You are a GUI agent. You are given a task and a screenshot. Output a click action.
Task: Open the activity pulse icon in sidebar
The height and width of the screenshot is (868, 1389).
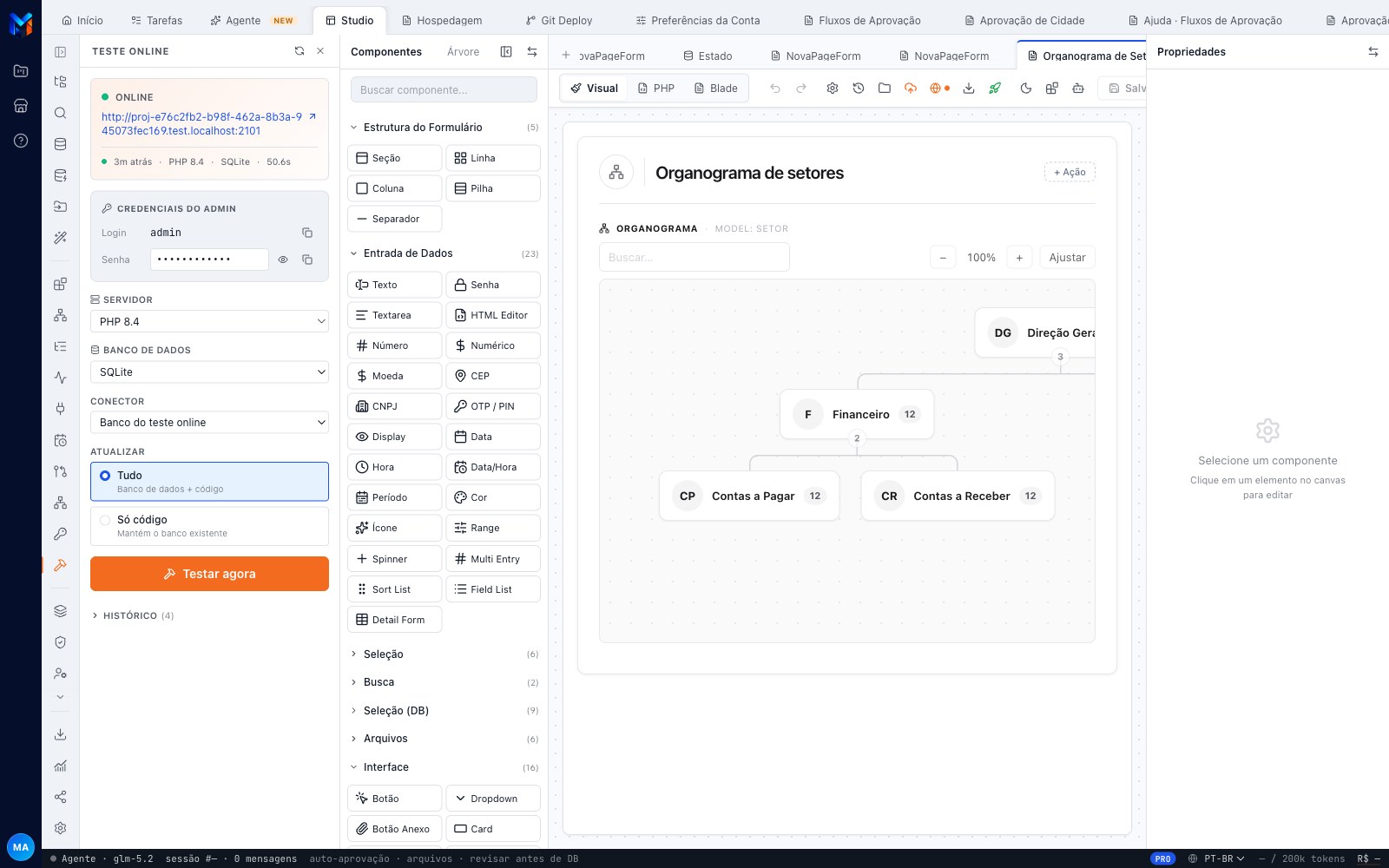click(x=60, y=378)
